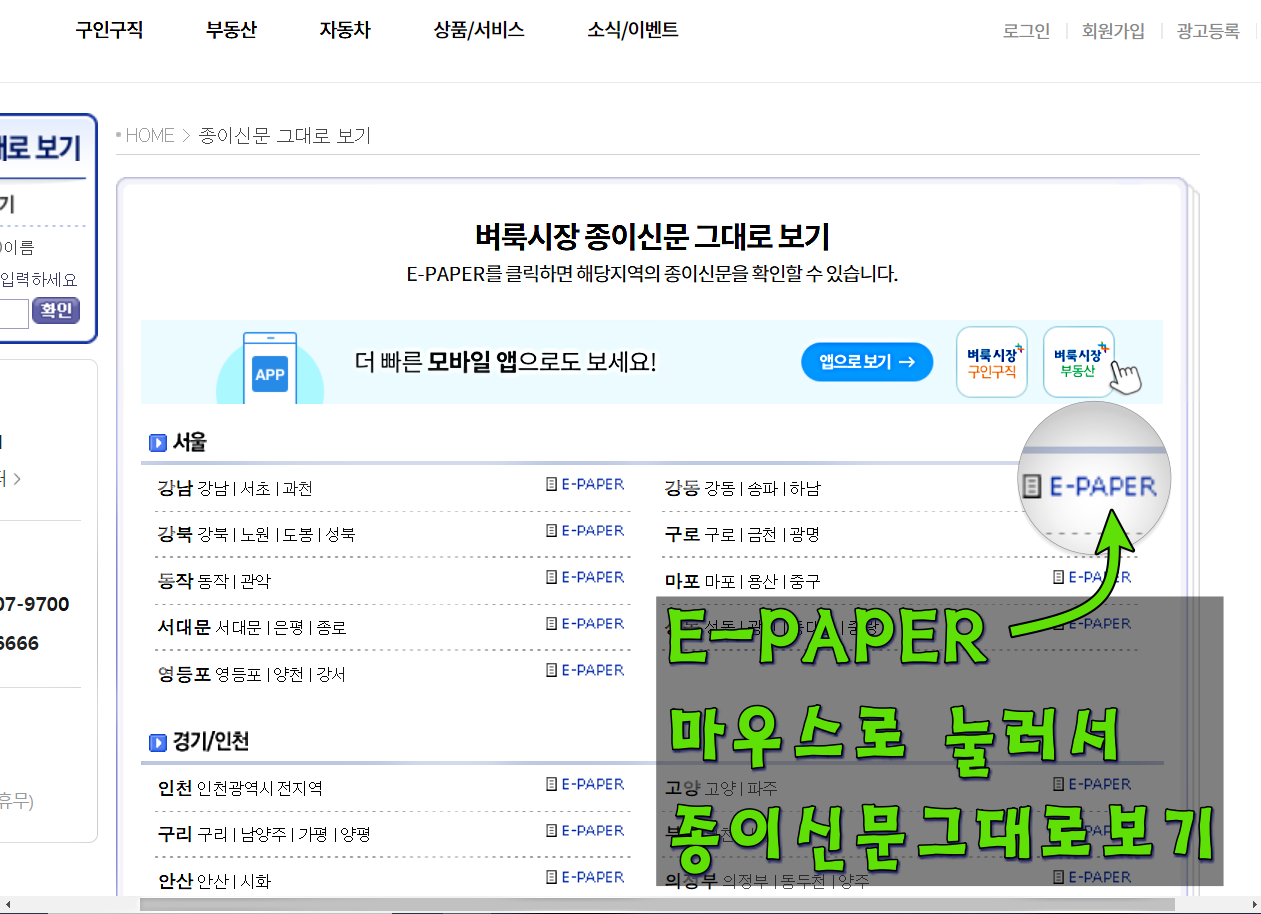Image resolution: width=1261 pixels, height=914 pixels.
Task: Click the right arrow of horizontal scrollbar
Action: (x=1252, y=905)
